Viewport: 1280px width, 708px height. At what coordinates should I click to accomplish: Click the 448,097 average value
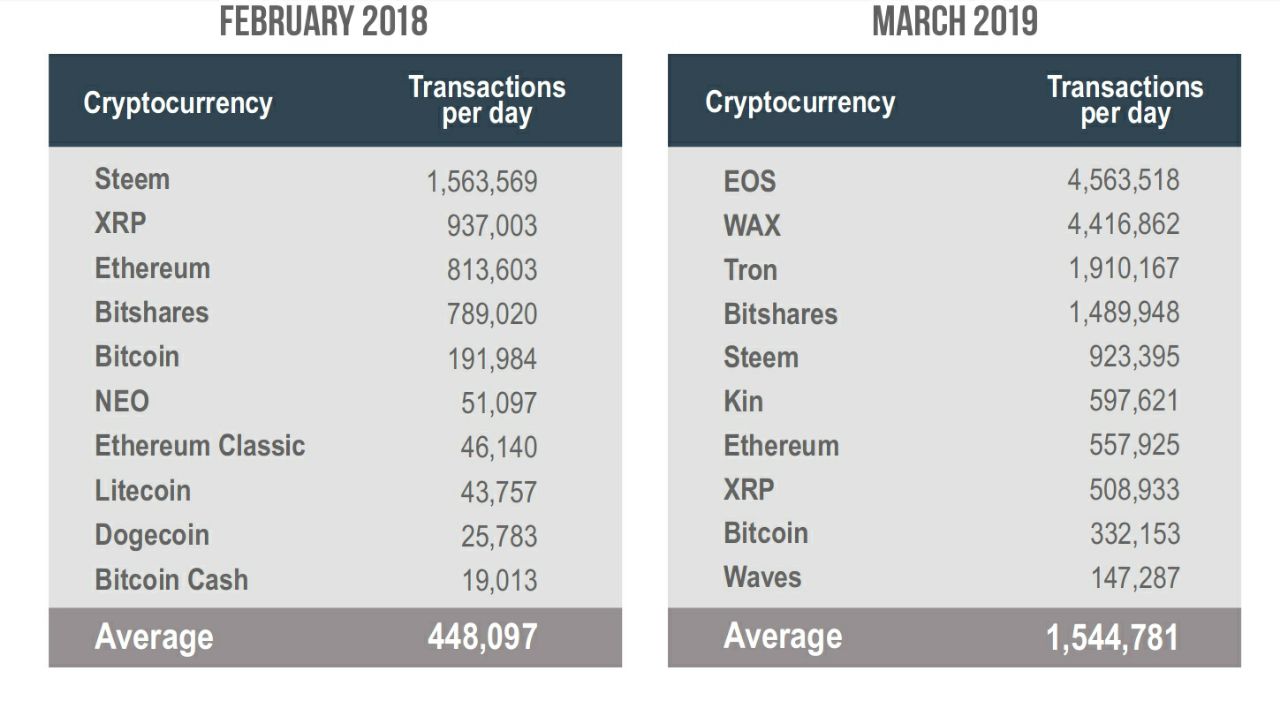[482, 637]
